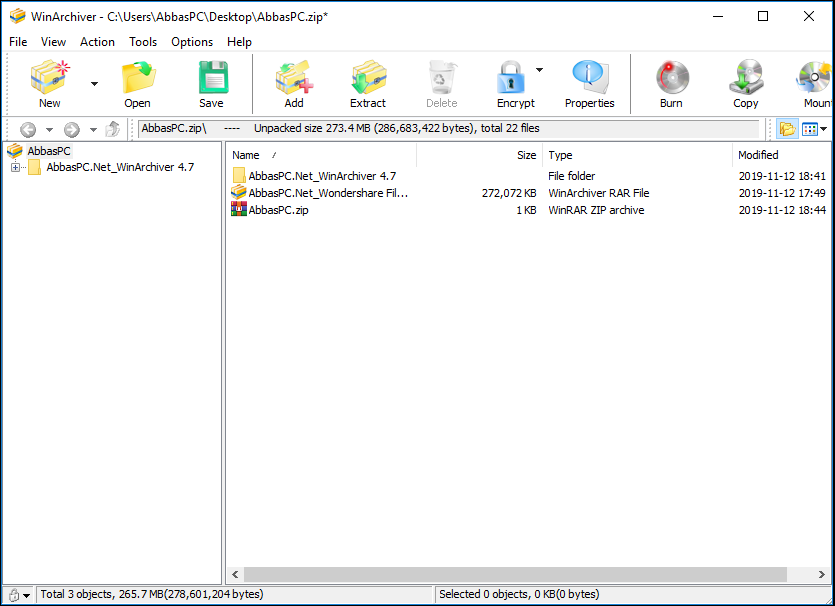Open the View menu
The image size is (835, 606).
[x=53, y=42]
